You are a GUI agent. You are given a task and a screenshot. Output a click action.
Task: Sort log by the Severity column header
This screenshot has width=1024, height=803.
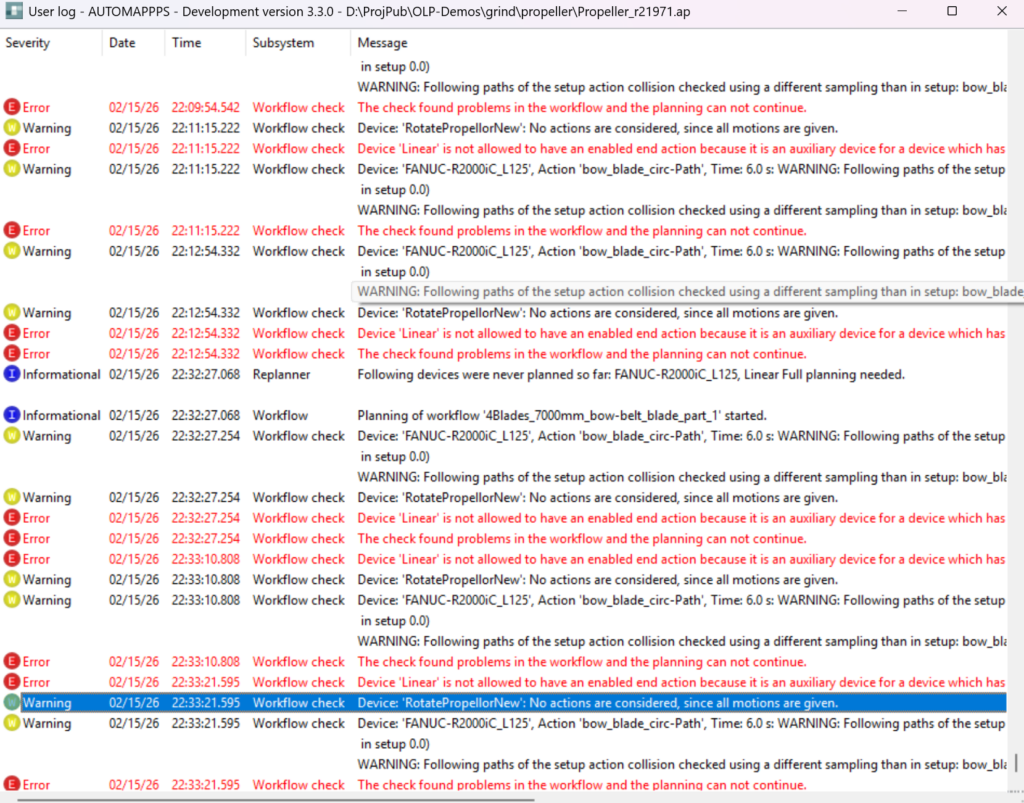pos(28,43)
